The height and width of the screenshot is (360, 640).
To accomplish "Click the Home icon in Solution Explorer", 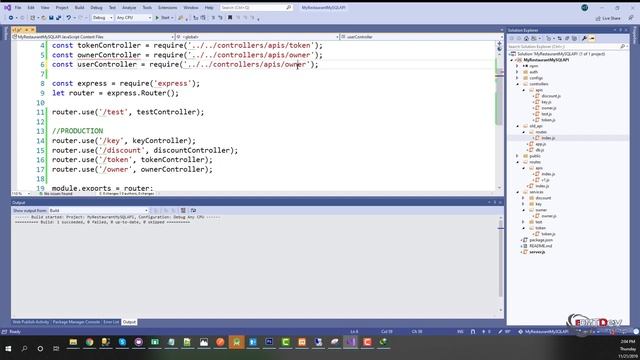I will point(526,38).
